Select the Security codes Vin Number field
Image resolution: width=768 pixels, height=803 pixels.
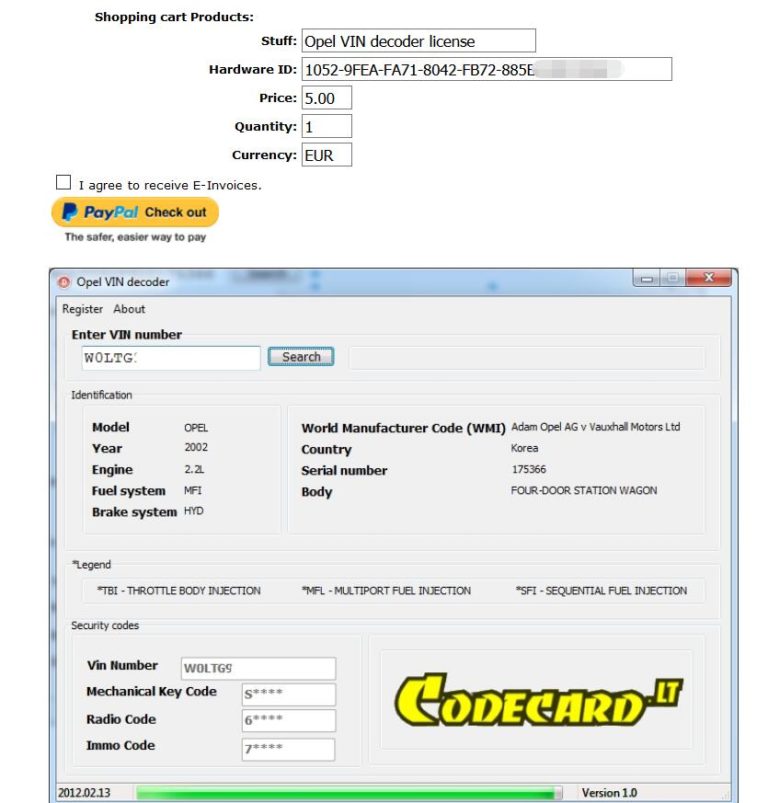(259, 668)
